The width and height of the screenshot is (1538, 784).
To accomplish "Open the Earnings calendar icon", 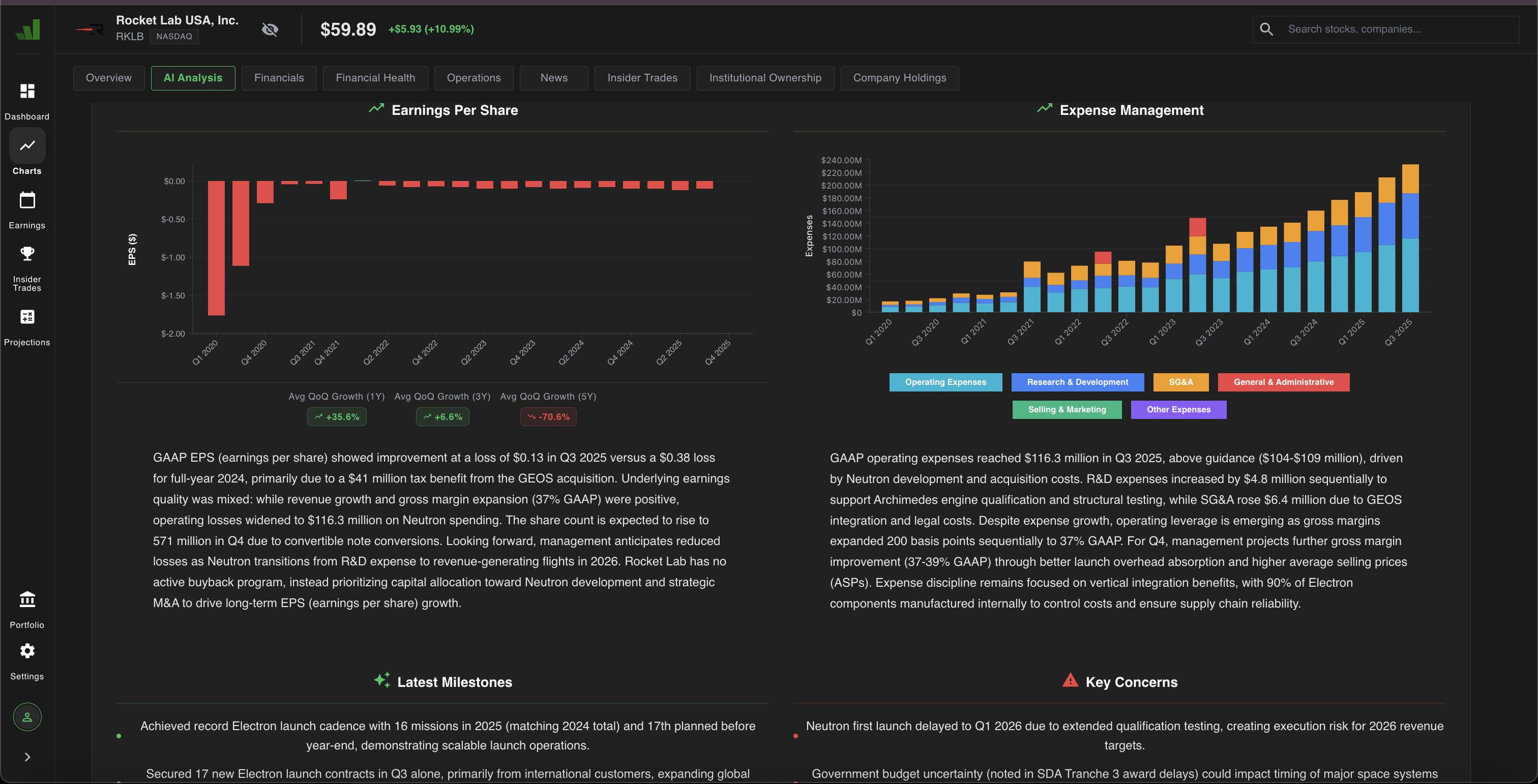I will [x=27, y=200].
